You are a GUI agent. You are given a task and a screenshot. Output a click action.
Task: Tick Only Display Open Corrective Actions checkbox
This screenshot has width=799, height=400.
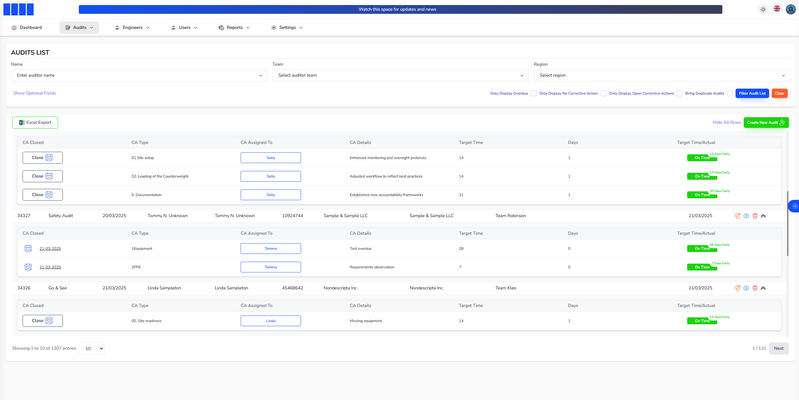[x=680, y=93]
